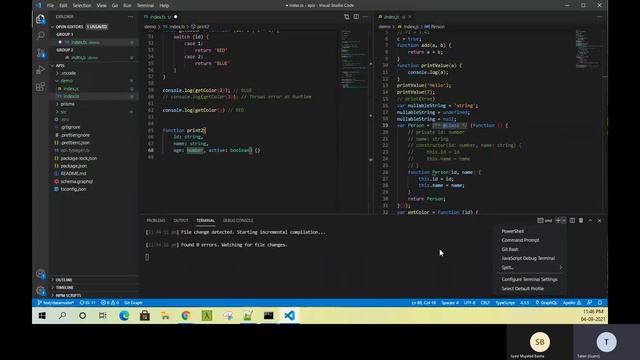640x360 pixels.
Task: Collapse the demo folder
Action: [x=64, y=81]
